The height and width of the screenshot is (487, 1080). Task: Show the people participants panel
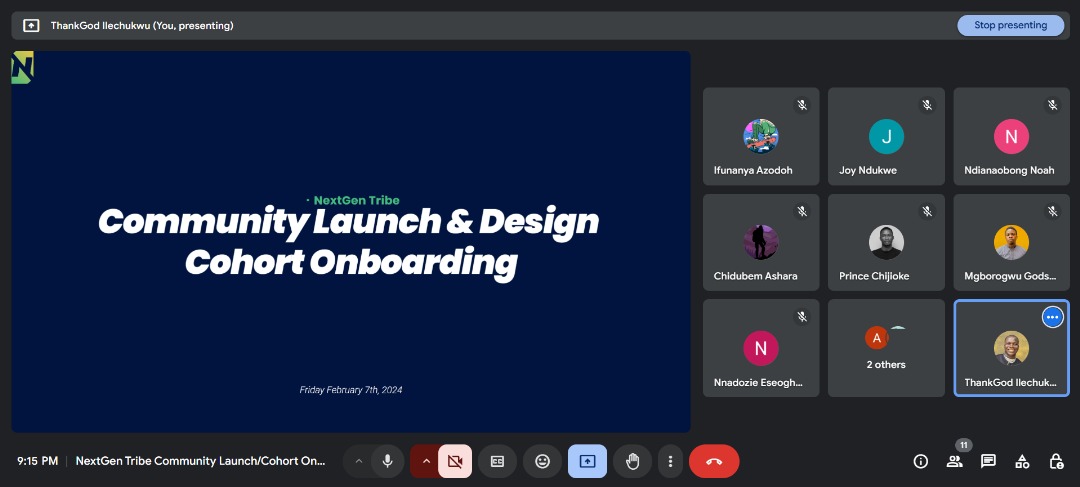(x=955, y=462)
